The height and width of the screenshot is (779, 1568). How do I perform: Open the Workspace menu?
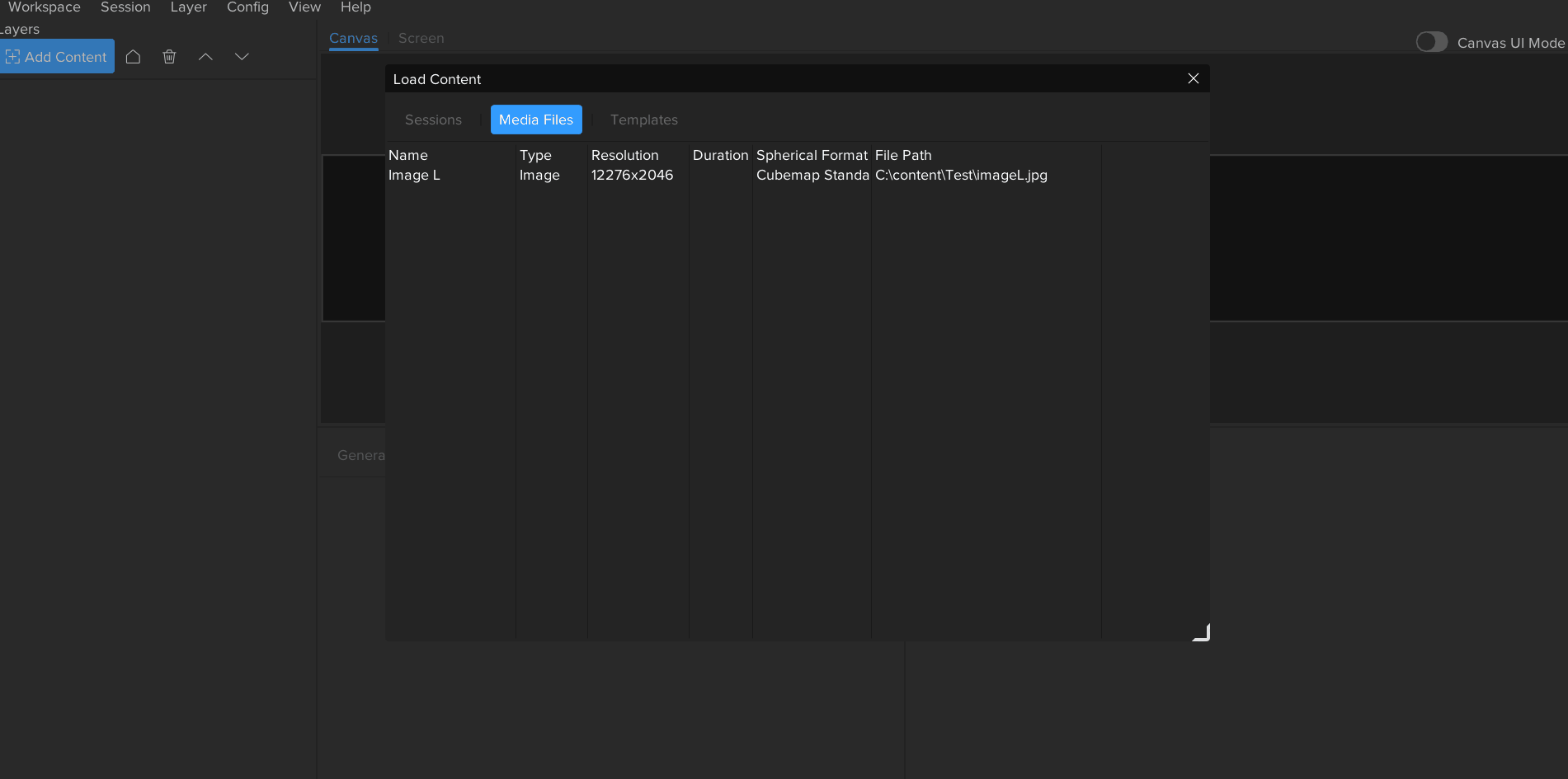(x=45, y=7)
